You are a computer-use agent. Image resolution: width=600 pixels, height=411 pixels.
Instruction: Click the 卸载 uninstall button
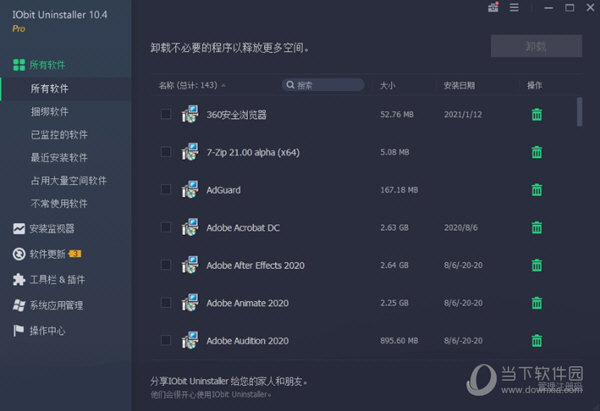point(536,46)
